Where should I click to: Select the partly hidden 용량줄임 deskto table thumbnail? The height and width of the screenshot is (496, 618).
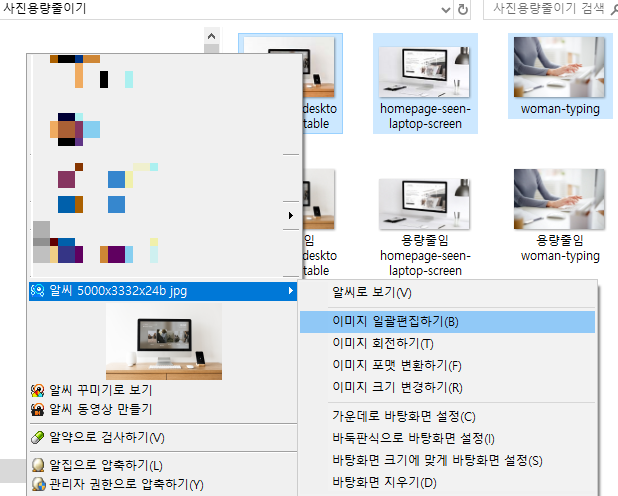(x=319, y=199)
